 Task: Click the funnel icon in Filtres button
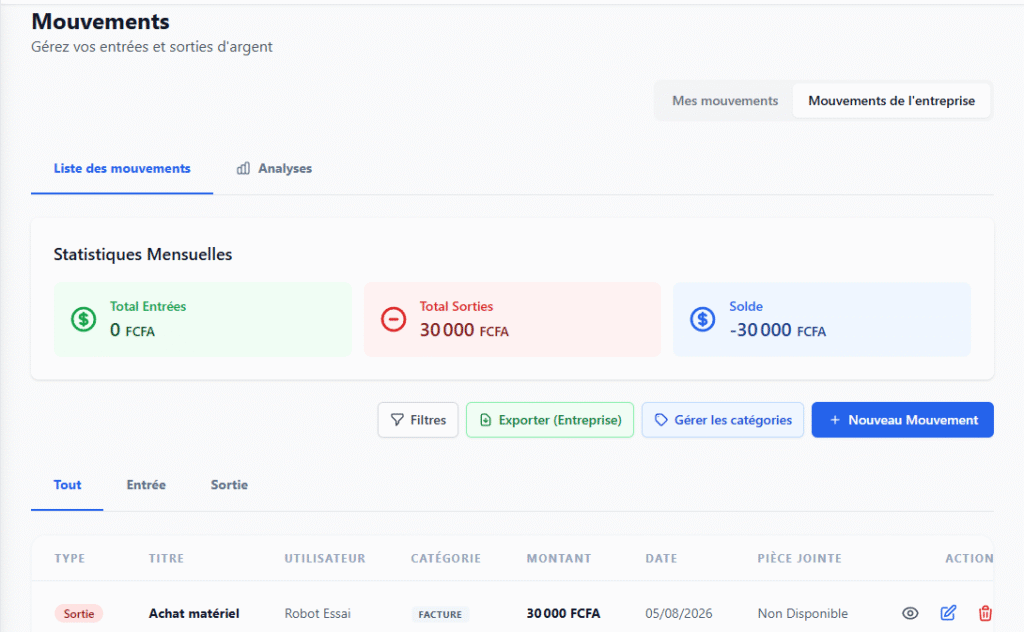pos(397,420)
